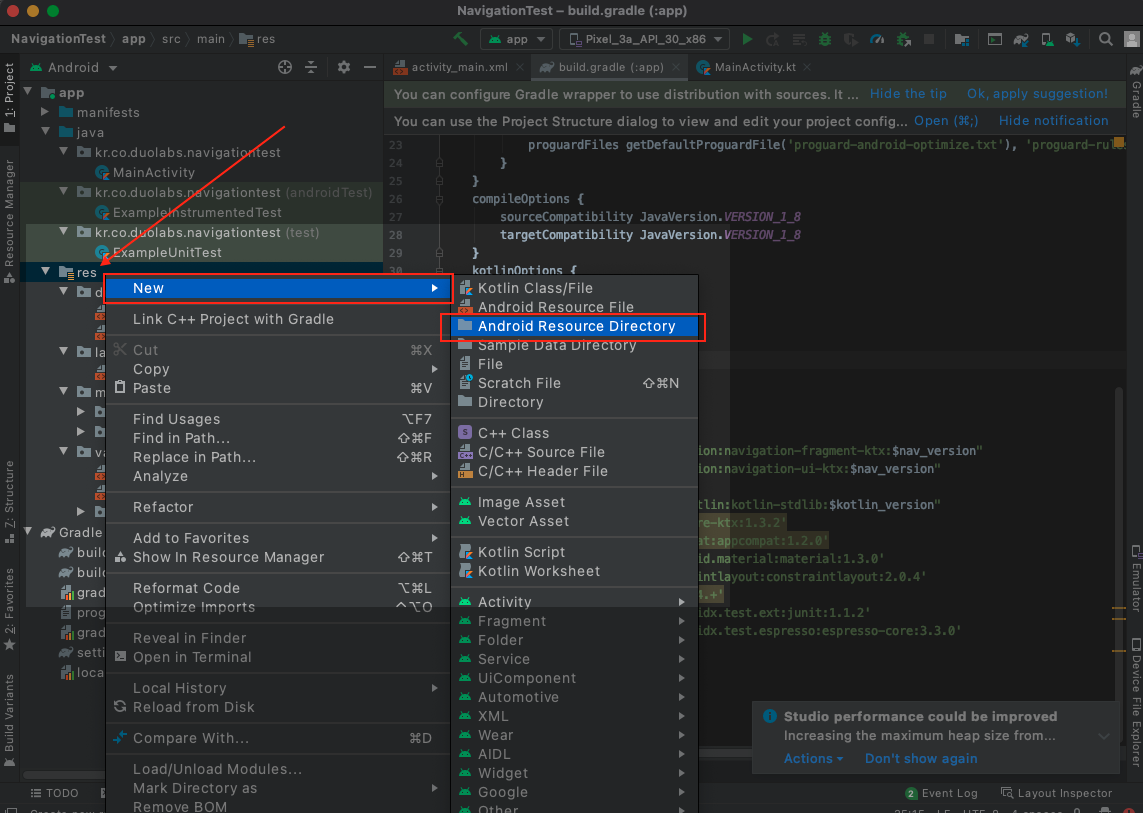Click Ok, apply suggestion! link

click(x=1037, y=93)
